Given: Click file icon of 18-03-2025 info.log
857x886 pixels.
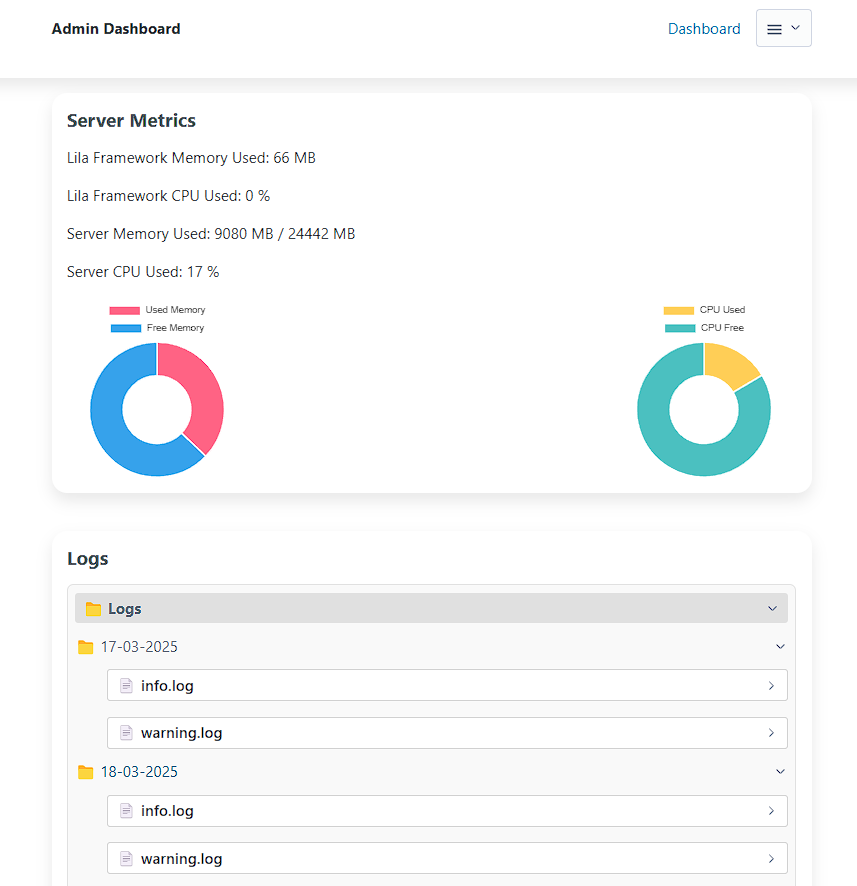Looking at the screenshot, I should (x=127, y=811).
